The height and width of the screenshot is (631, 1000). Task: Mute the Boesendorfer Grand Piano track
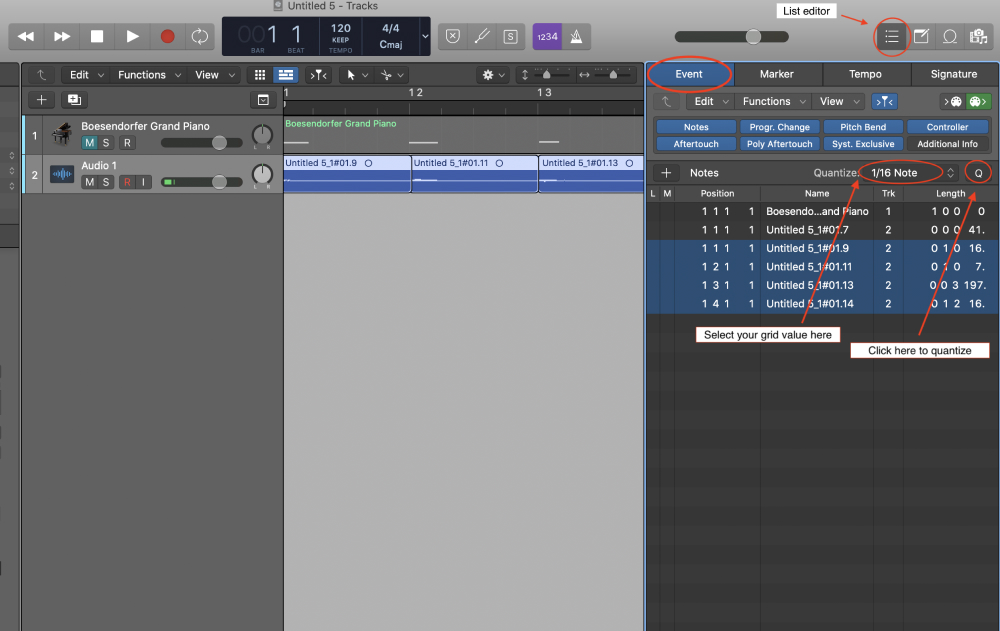click(89, 143)
